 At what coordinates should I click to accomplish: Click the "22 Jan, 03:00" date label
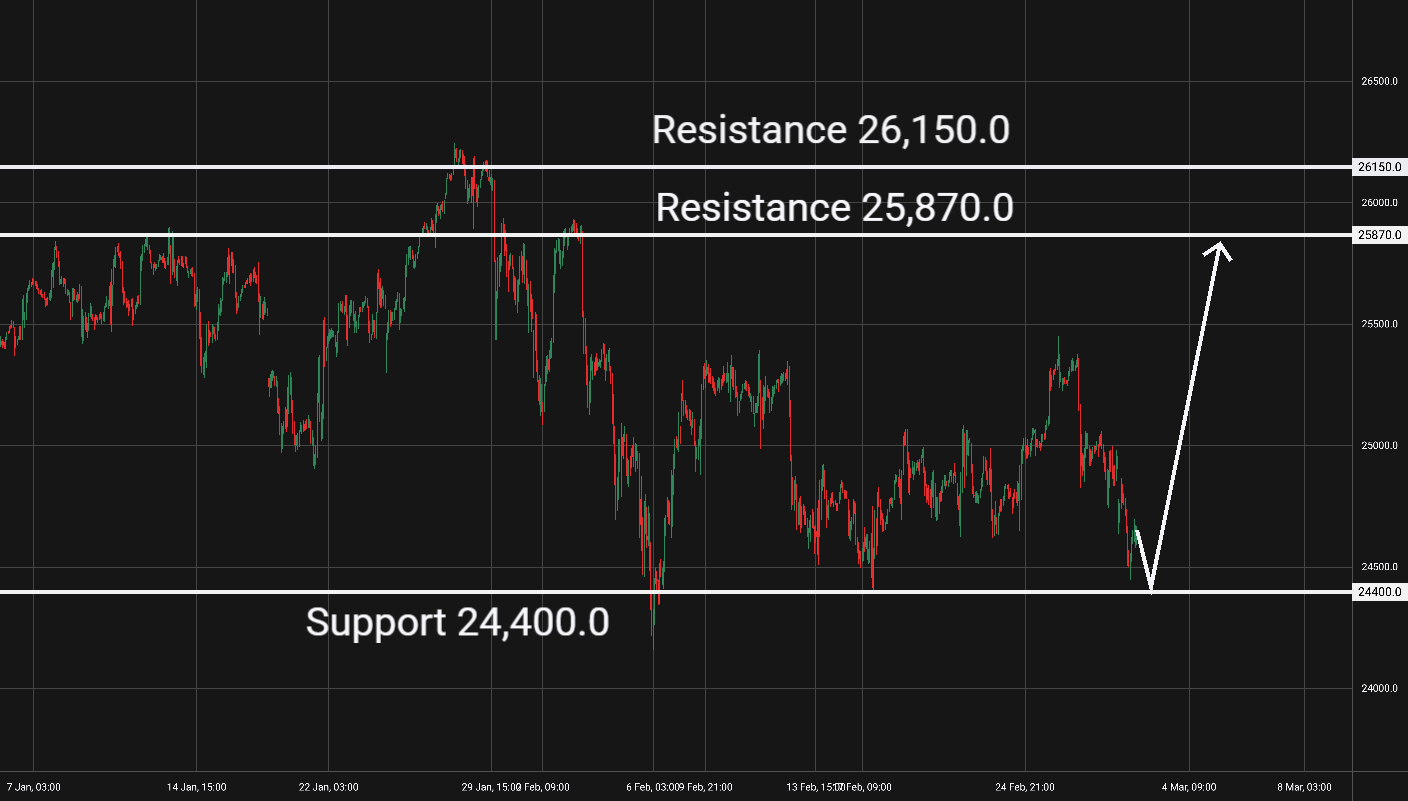point(329,787)
